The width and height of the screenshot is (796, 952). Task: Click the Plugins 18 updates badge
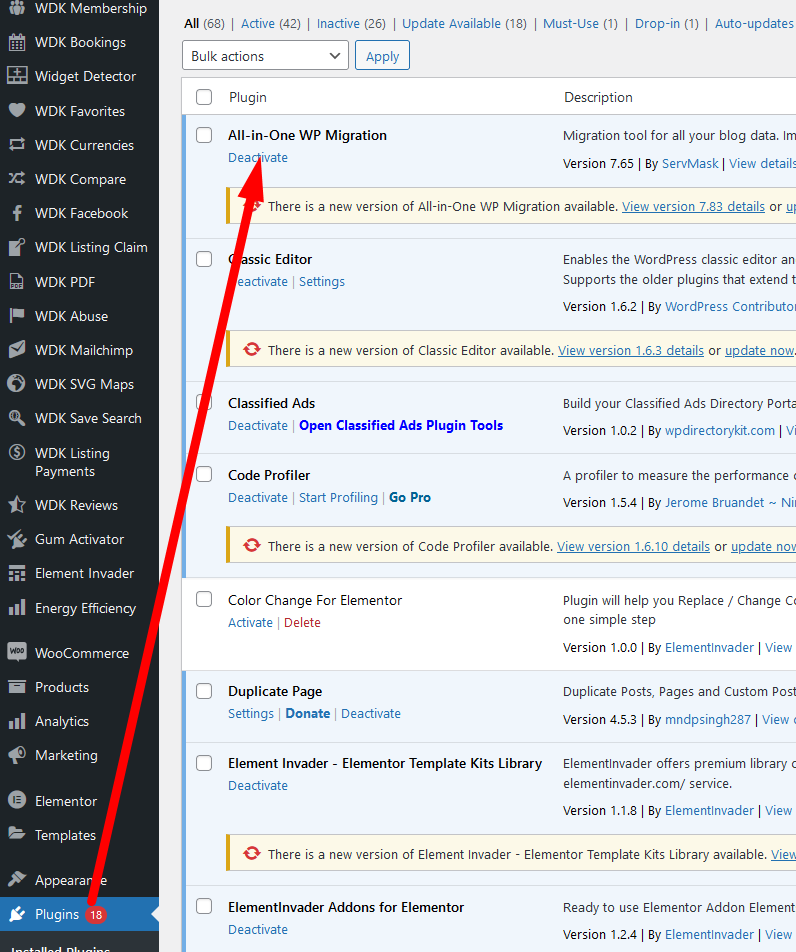click(x=96, y=915)
